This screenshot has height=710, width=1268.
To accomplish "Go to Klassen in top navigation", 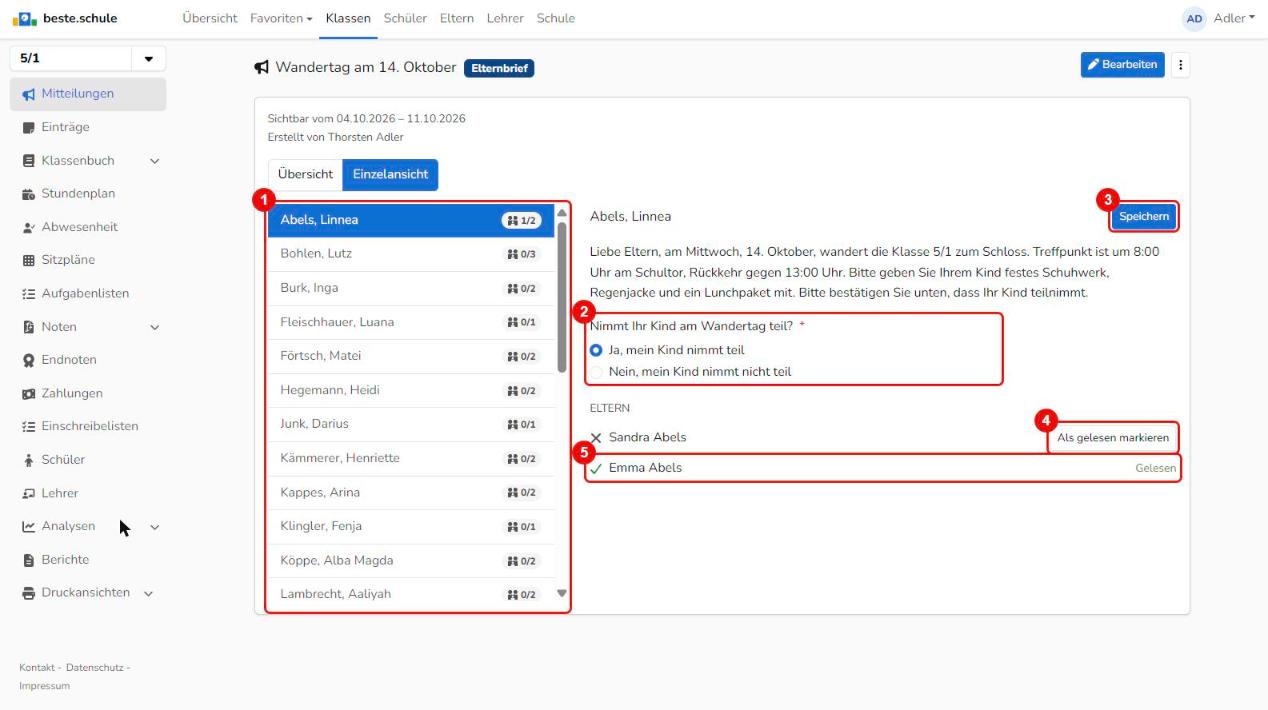I will [x=348, y=18].
